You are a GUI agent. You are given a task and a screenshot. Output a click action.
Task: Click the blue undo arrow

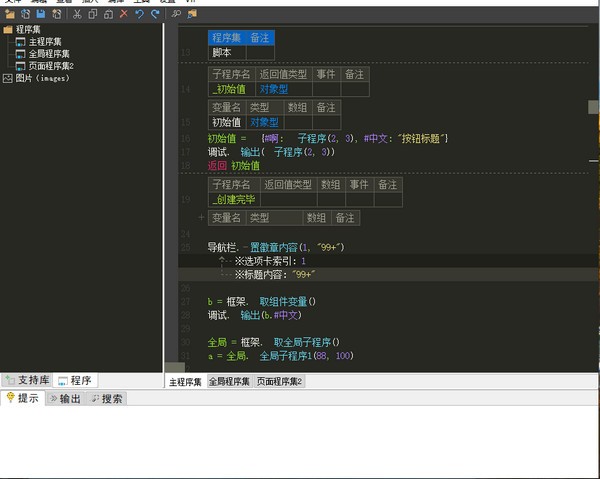tap(139, 15)
